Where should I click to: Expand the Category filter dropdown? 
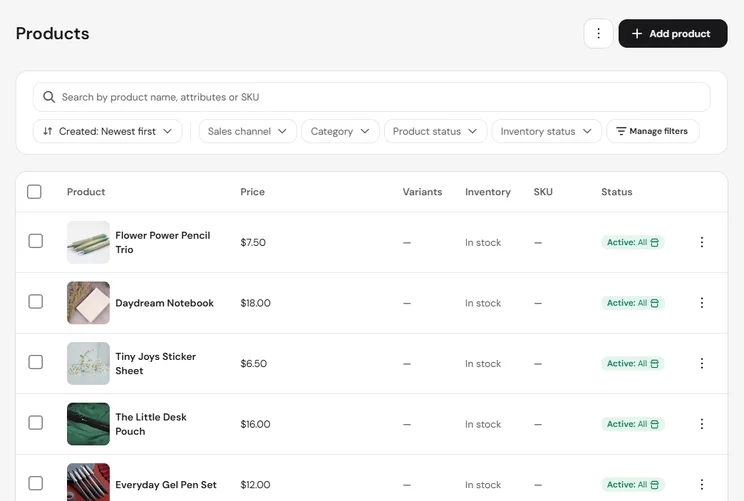point(340,131)
